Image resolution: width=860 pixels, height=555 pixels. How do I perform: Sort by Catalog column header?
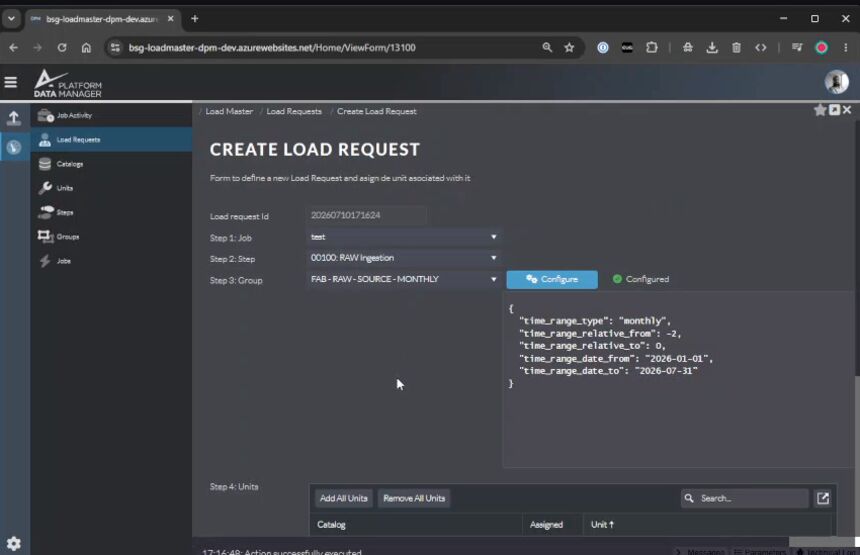[331, 525]
